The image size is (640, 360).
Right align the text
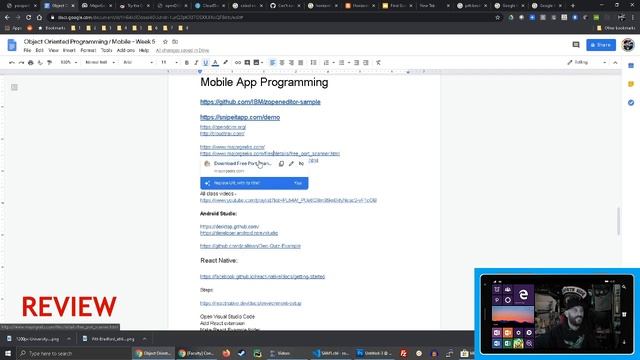291,62
